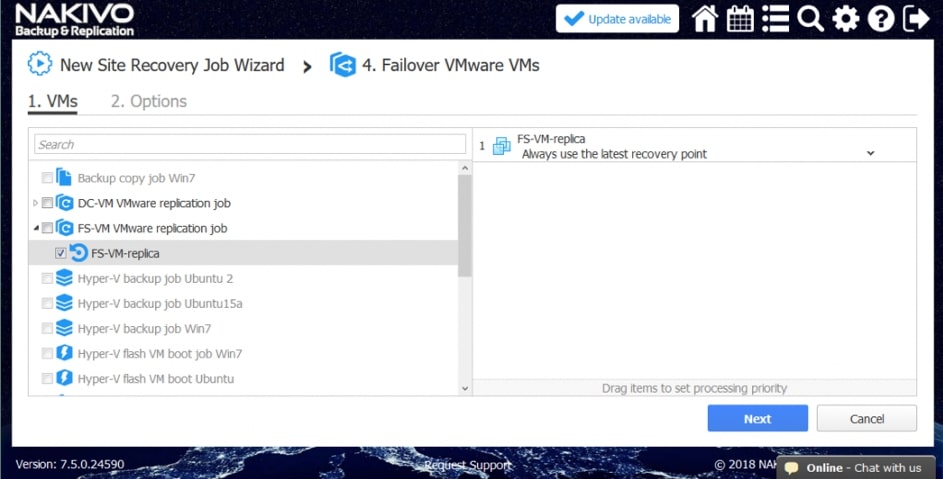Click the job tree scrollbar thumb
This screenshot has height=479, width=943.
click(464, 226)
